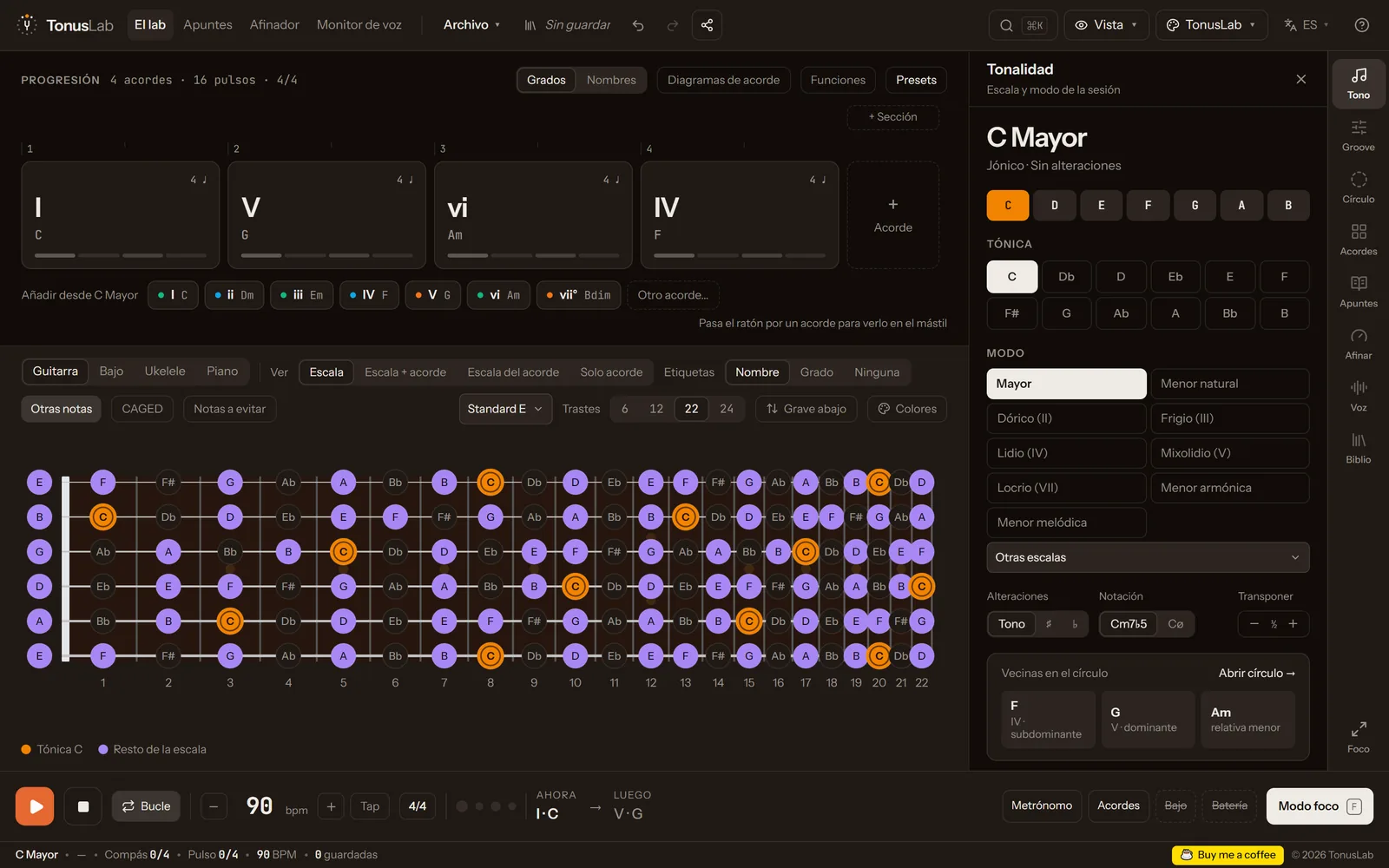Open the Archivo menu
The width and height of the screenshot is (1389, 868).
(x=472, y=25)
